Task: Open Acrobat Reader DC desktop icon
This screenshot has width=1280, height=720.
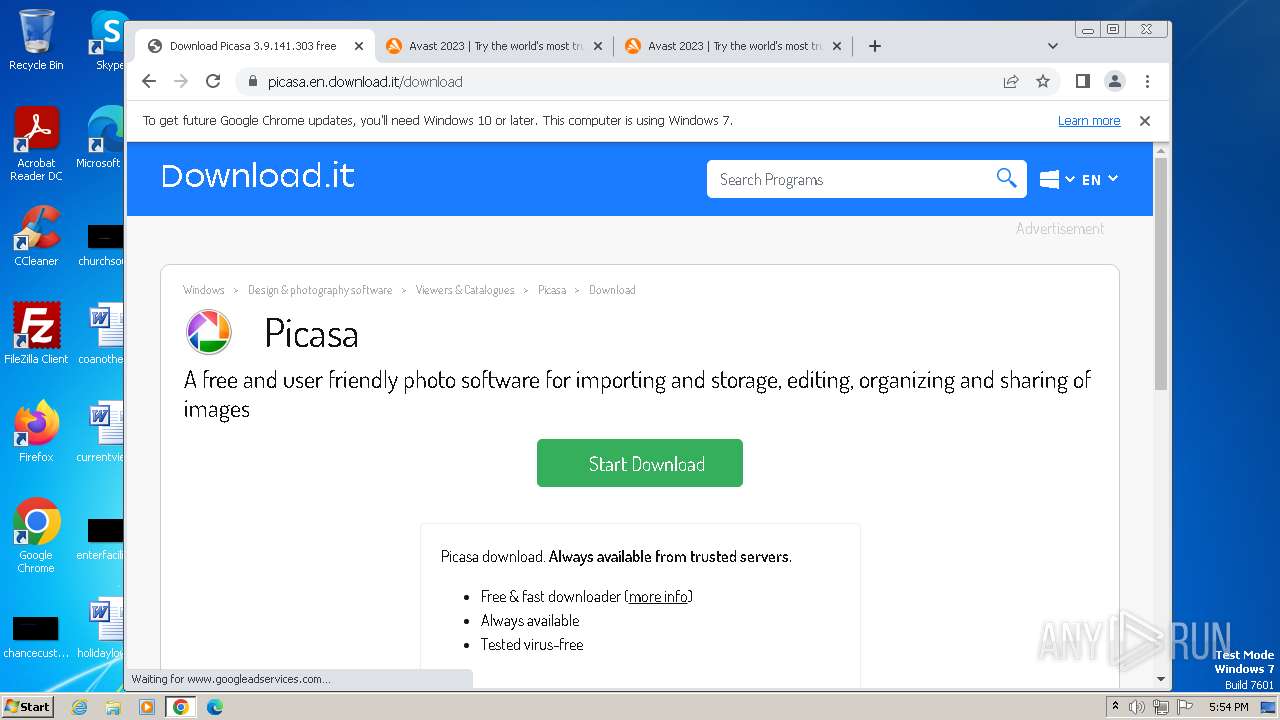Action: [x=36, y=144]
